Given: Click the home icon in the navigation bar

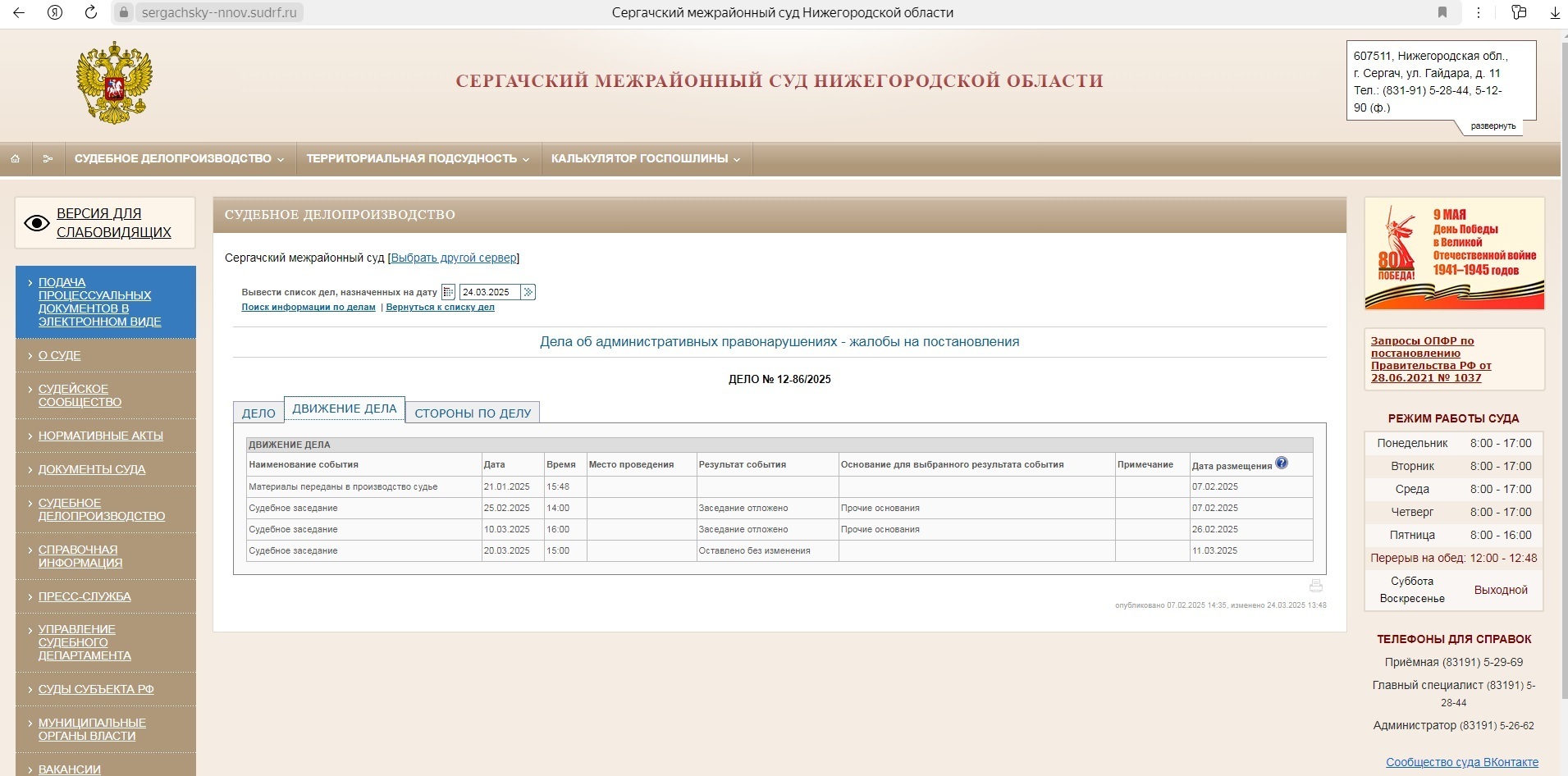Looking at the screenshot, I should tap(15, 158).
